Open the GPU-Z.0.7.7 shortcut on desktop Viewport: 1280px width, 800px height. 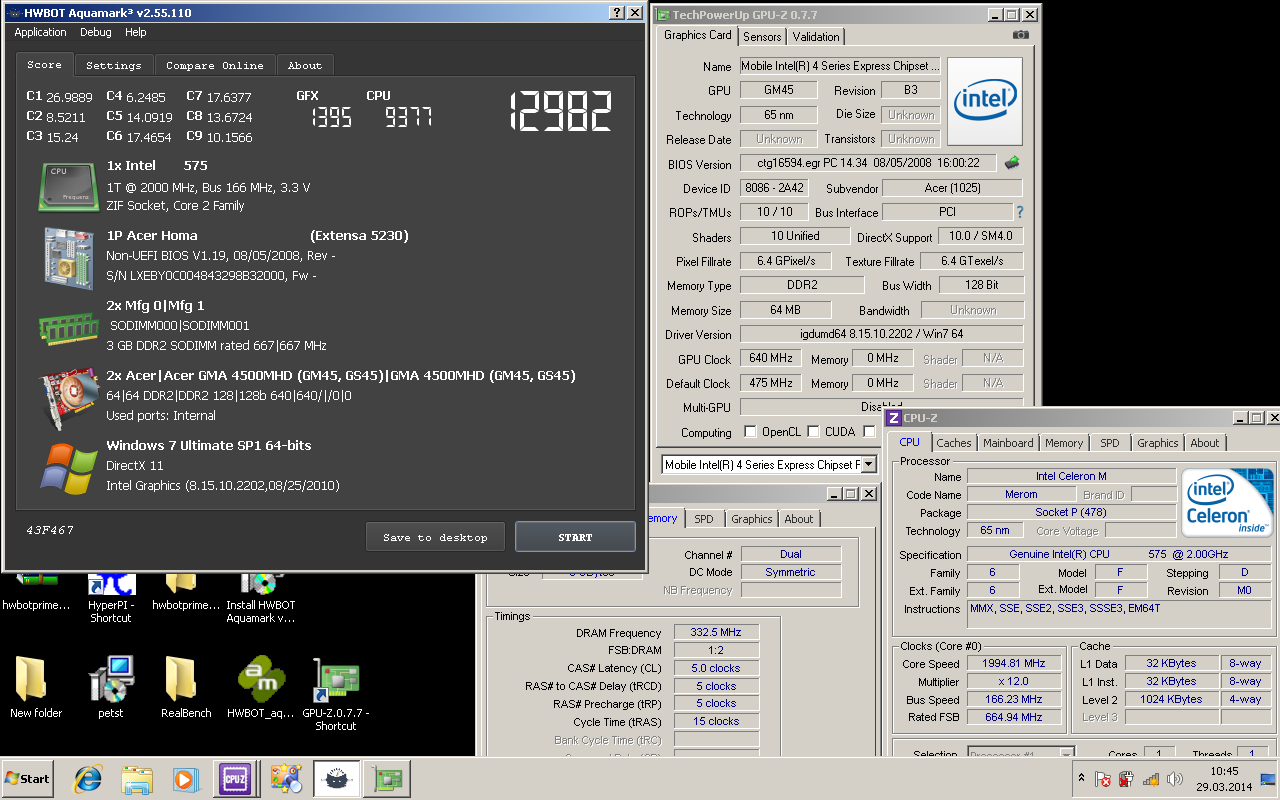335,695
